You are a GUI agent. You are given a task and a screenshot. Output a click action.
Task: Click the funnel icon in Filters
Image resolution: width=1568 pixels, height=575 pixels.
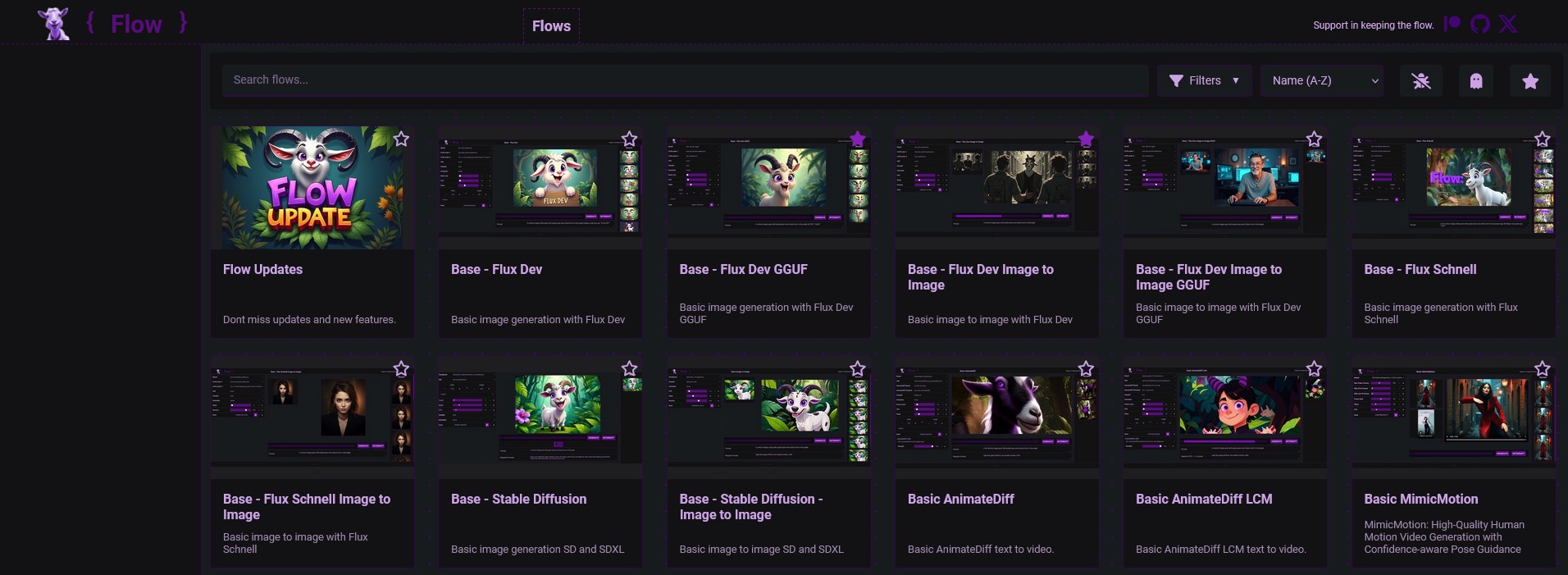point(1176,80)
